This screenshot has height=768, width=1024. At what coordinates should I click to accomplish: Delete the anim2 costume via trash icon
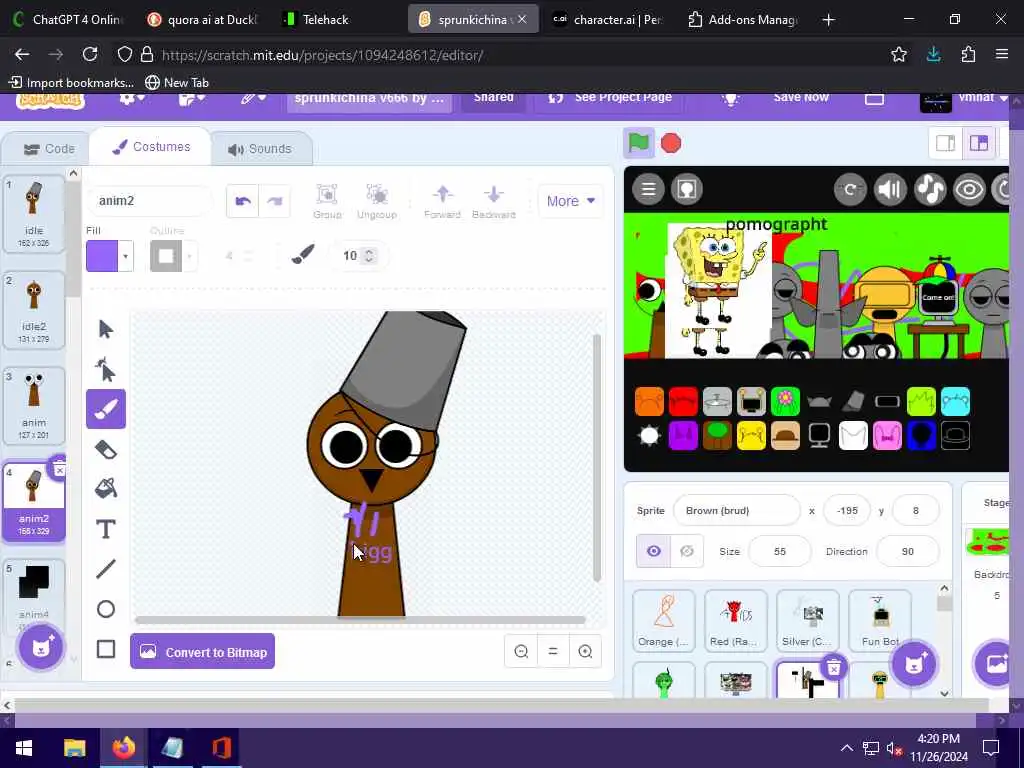[x=59, y=470]
